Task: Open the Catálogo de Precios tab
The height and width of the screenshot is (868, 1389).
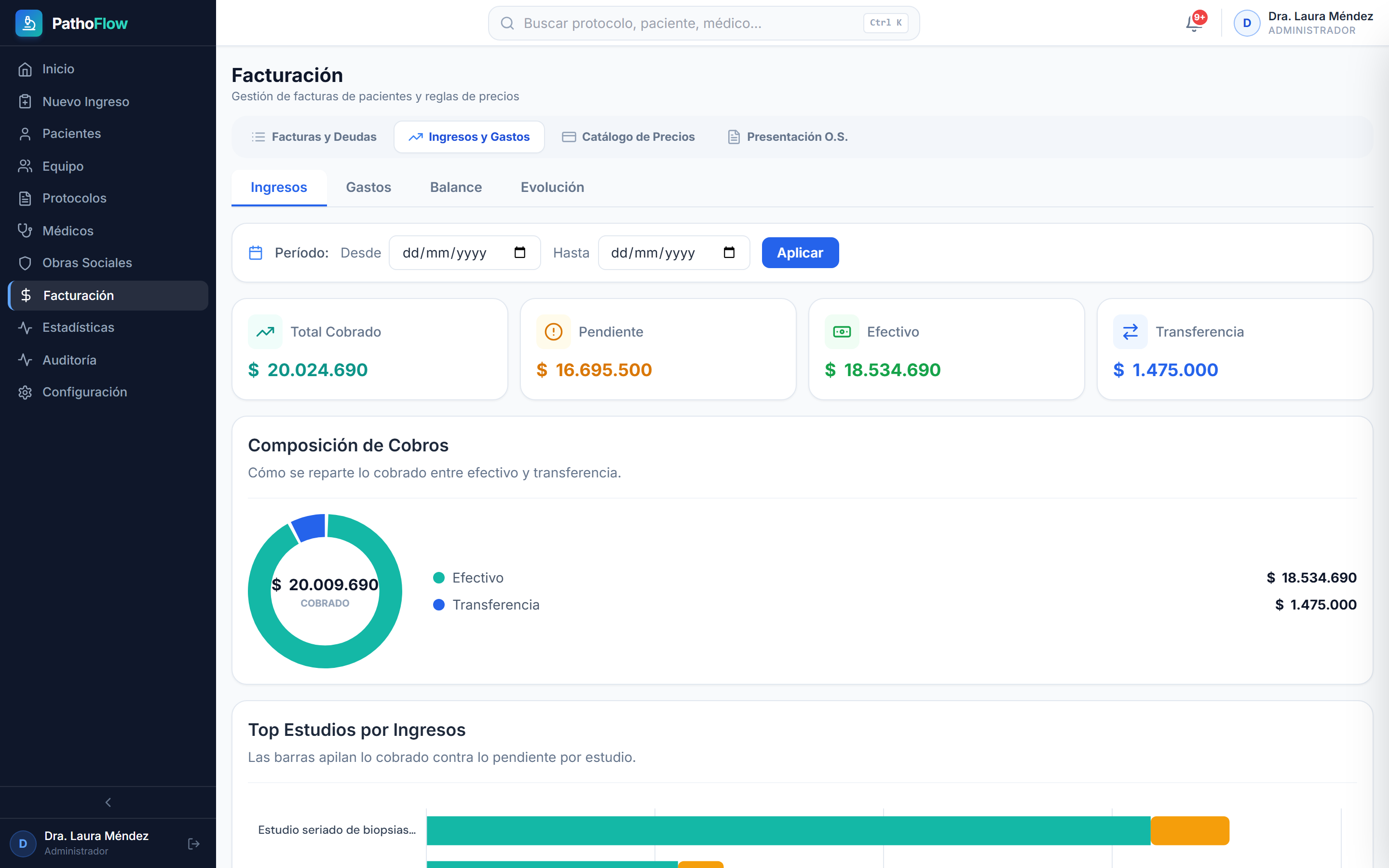Action: (x=628, y=136)
